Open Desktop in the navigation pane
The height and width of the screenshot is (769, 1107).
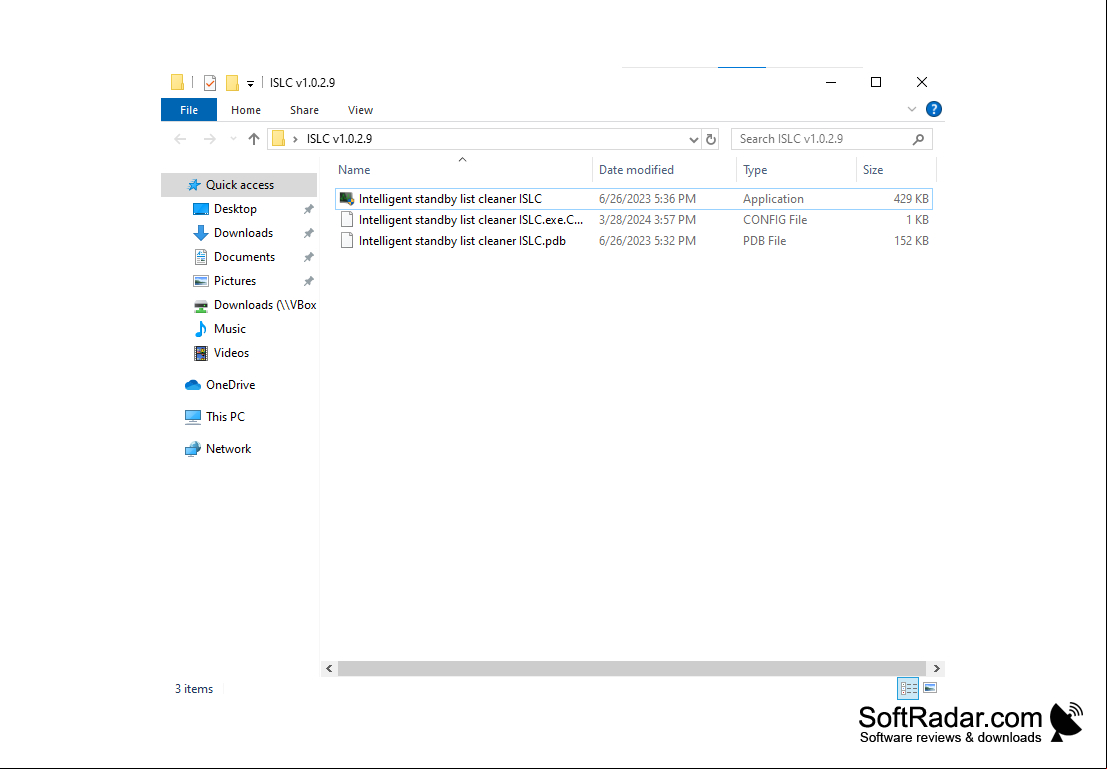(x=235, y=209)
